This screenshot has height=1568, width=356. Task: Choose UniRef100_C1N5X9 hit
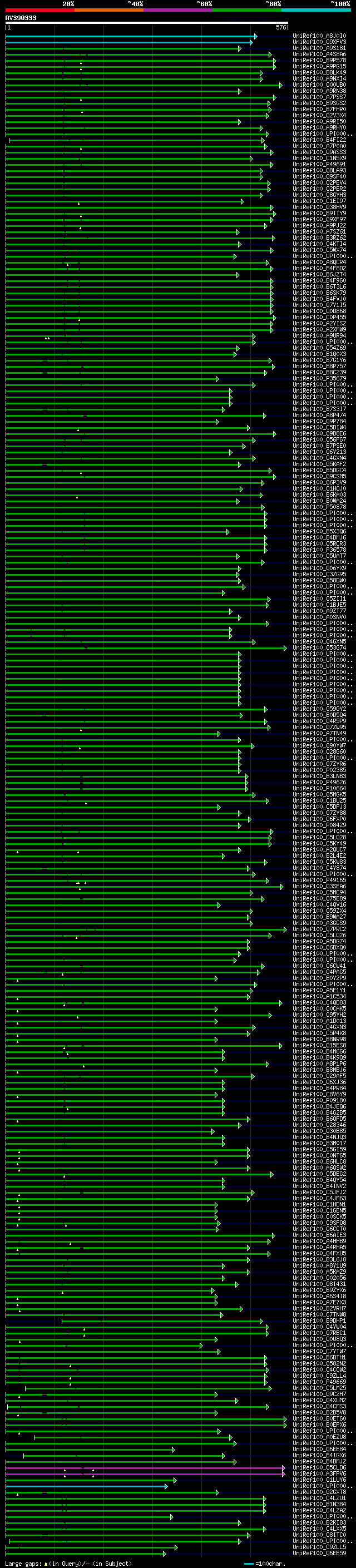[319, 159]
